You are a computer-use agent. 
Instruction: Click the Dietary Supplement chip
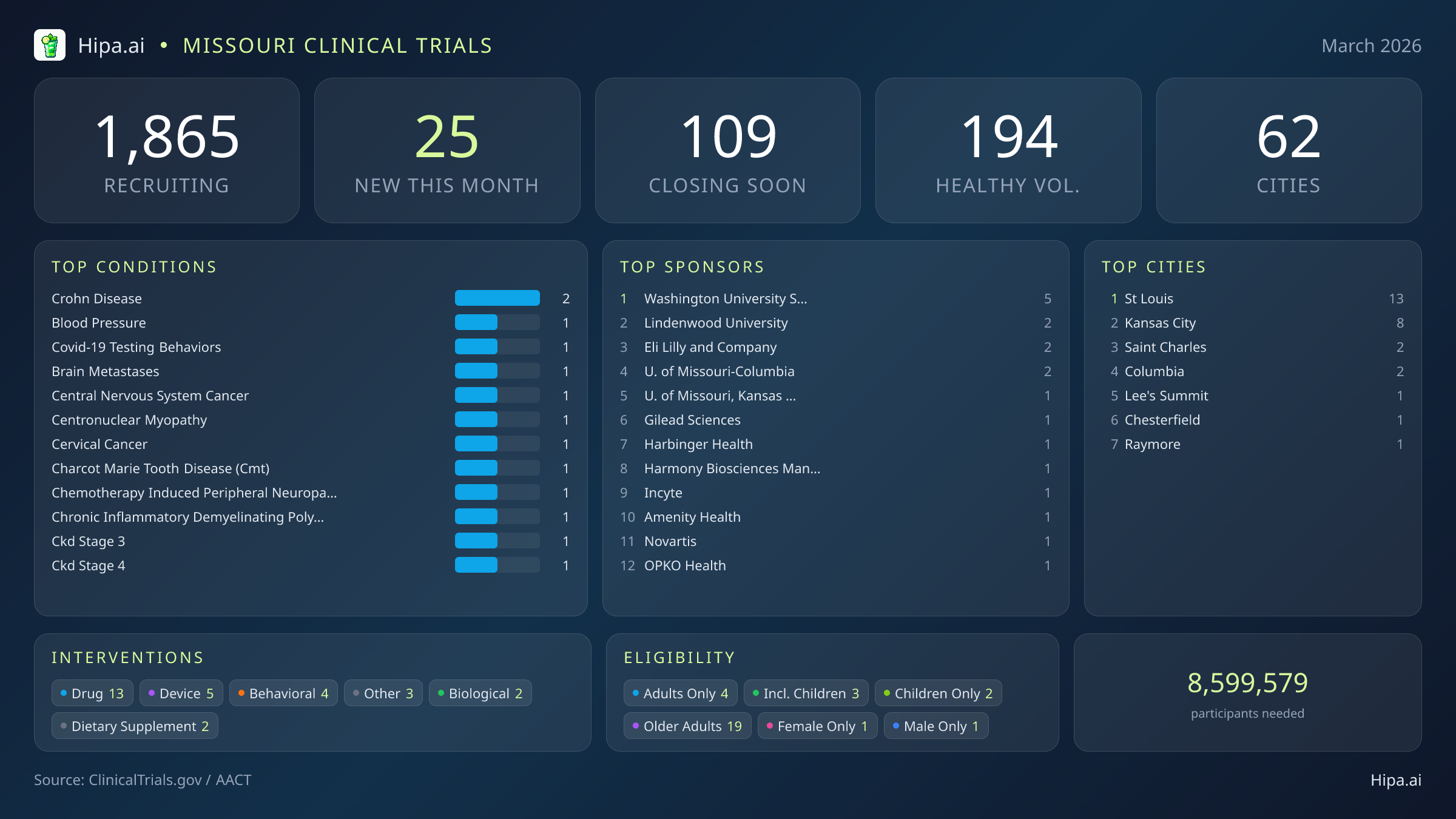[x=134, y=726]
